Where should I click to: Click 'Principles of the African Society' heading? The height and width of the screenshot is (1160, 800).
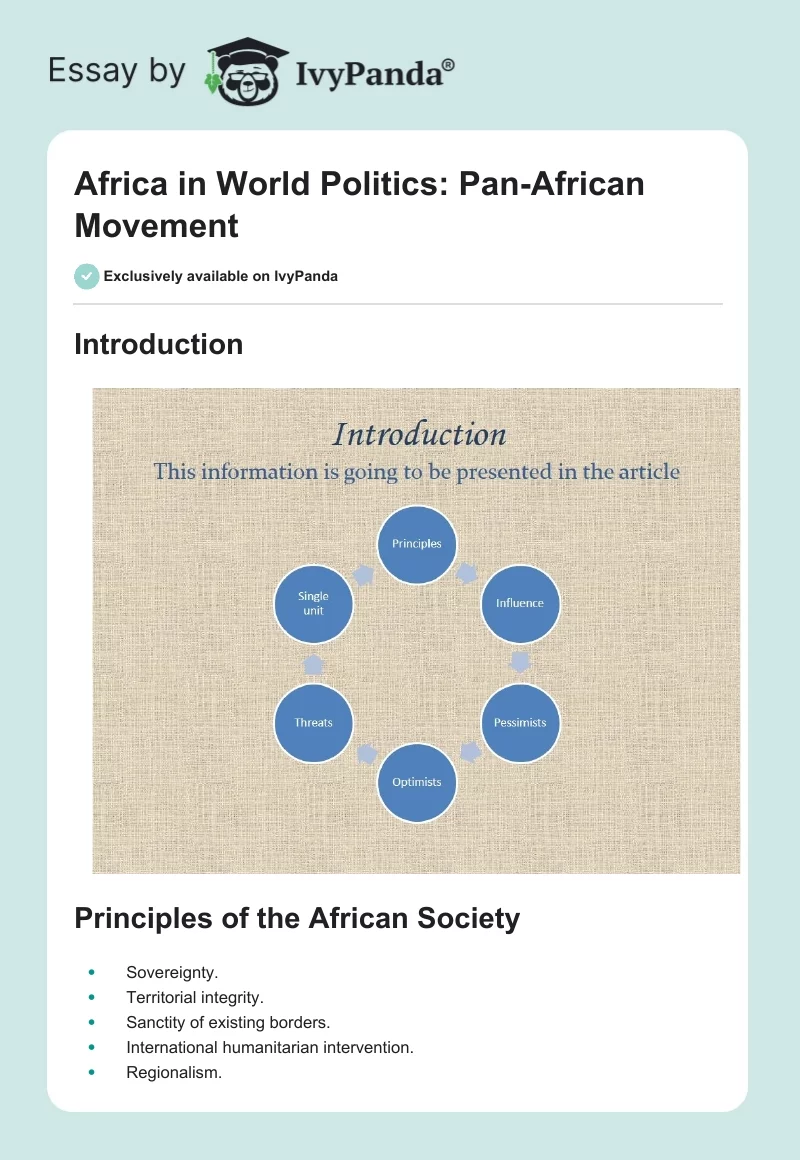click(297, 918)
